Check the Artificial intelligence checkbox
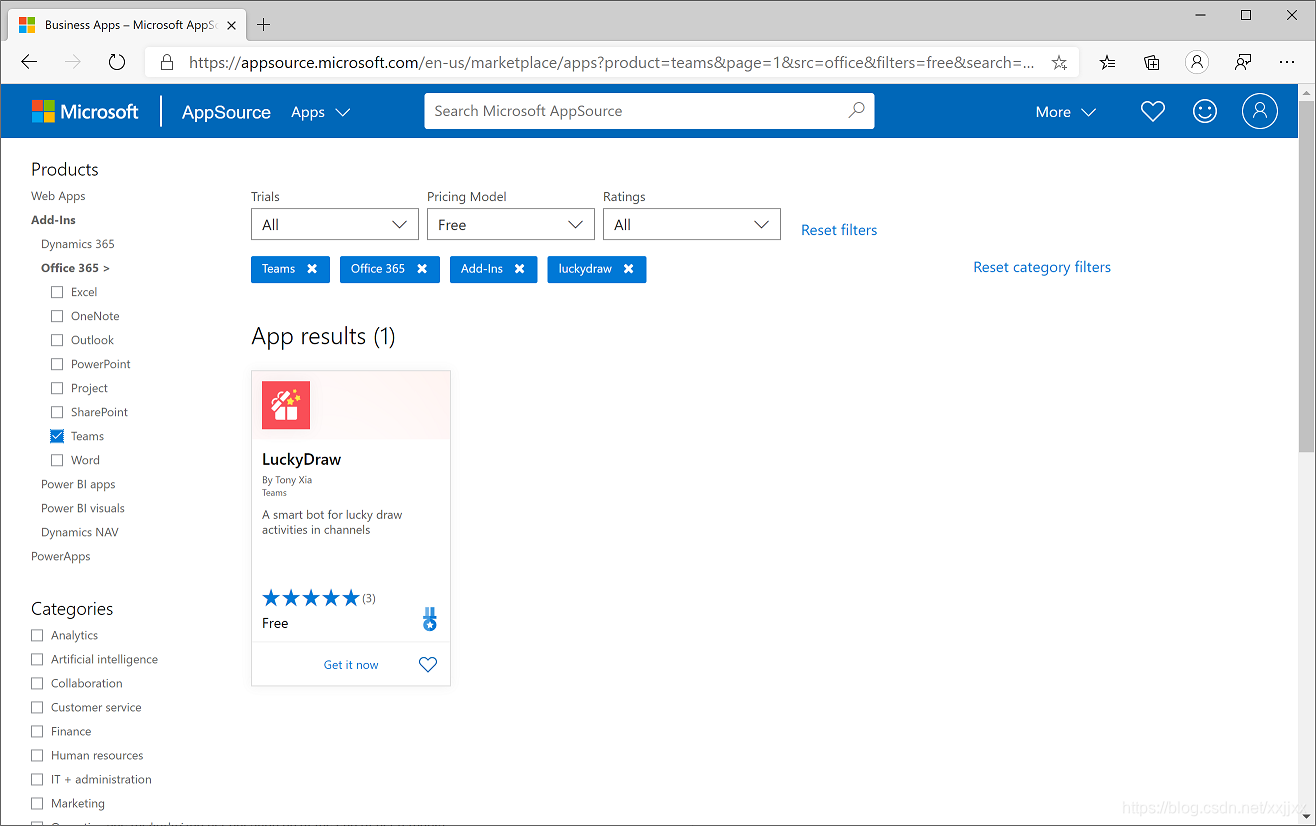Image resolution: width=1316 pixels, height=826 pixels. click(37, 659)
